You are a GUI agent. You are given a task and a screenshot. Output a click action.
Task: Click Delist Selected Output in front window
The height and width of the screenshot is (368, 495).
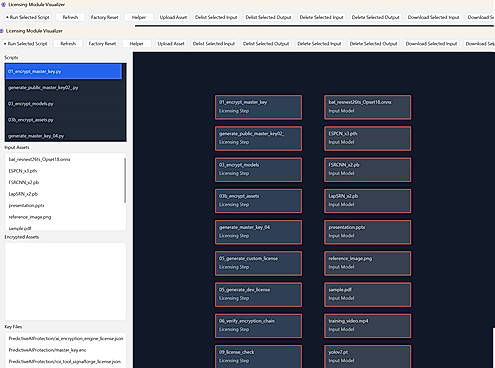click(x=266, y=44)
